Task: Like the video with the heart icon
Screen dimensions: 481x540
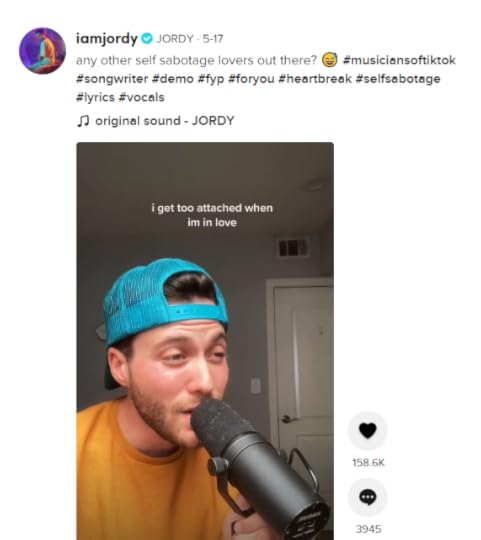Action: [x=367, y=430]
